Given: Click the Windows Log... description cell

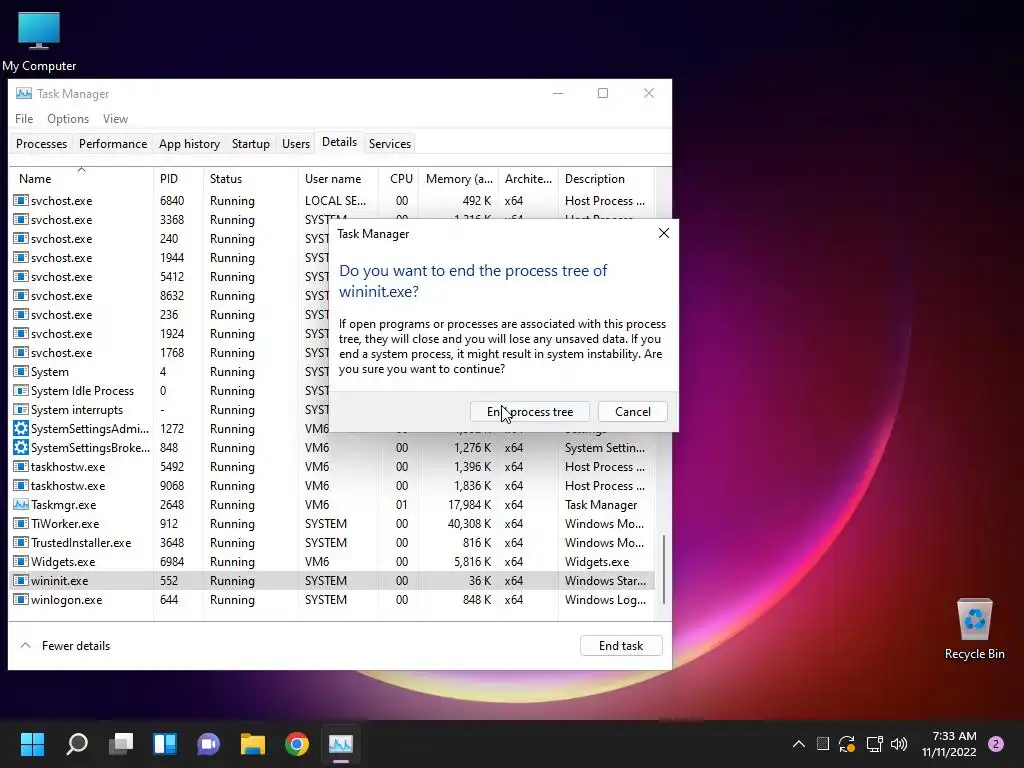Looking at the screenshot, I should (605, 600).
